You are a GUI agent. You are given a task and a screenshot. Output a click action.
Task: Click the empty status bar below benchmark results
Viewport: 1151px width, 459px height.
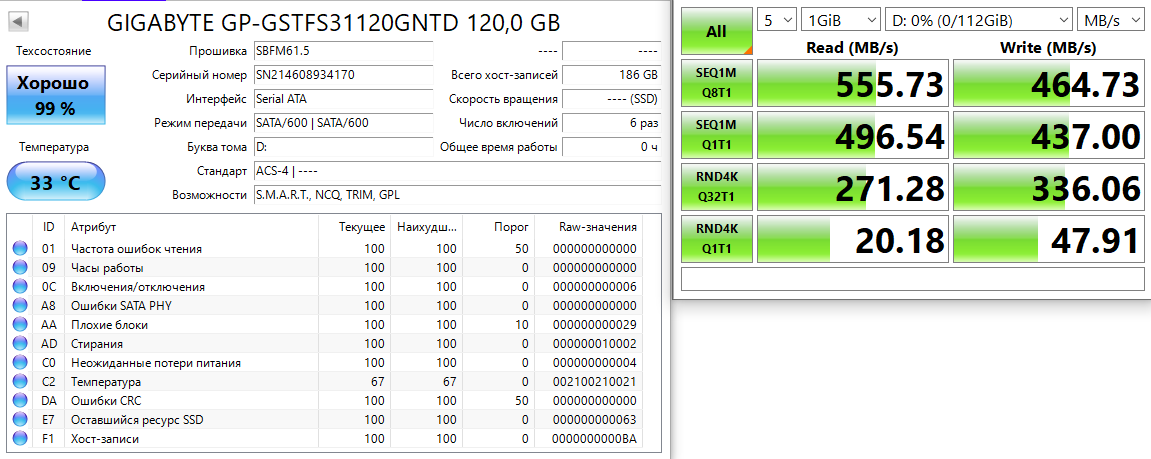pyautogui.click(x=913, y=279)
